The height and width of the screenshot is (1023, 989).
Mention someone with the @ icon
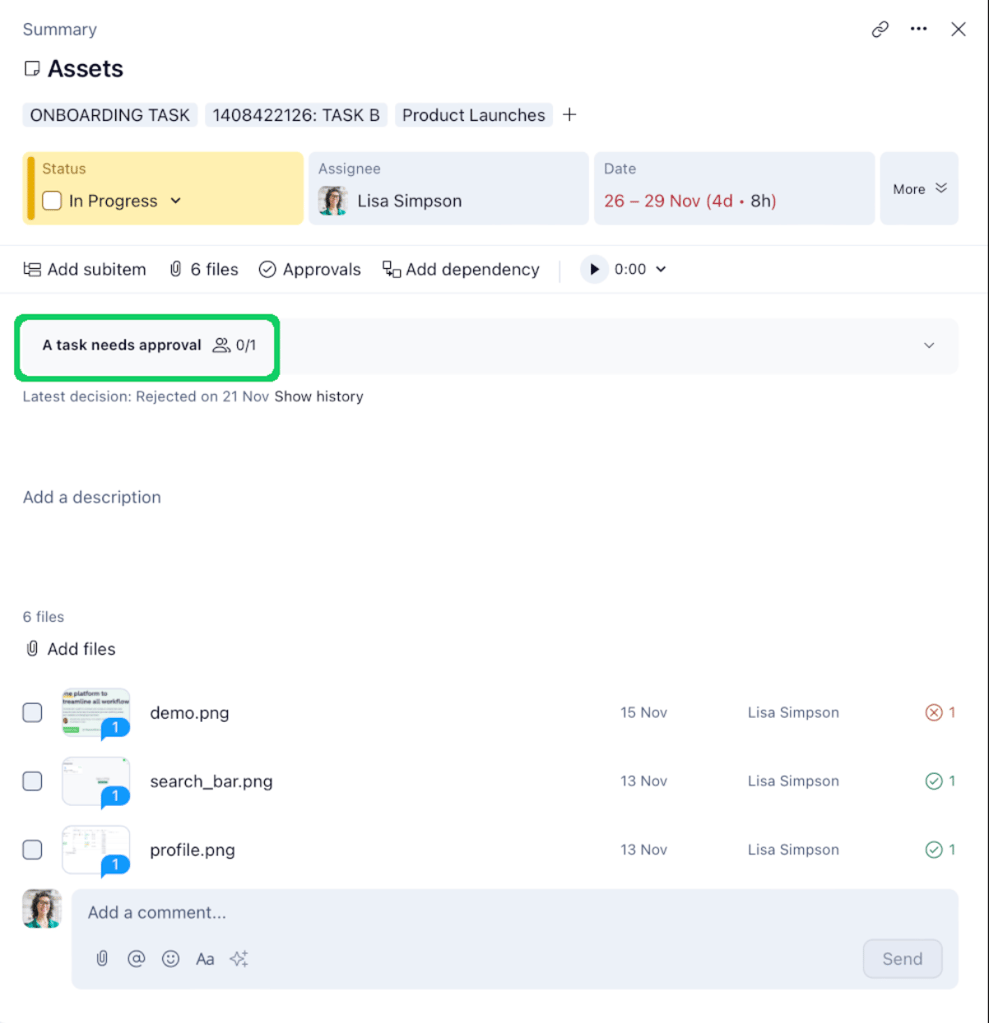[x=136, y=958]
